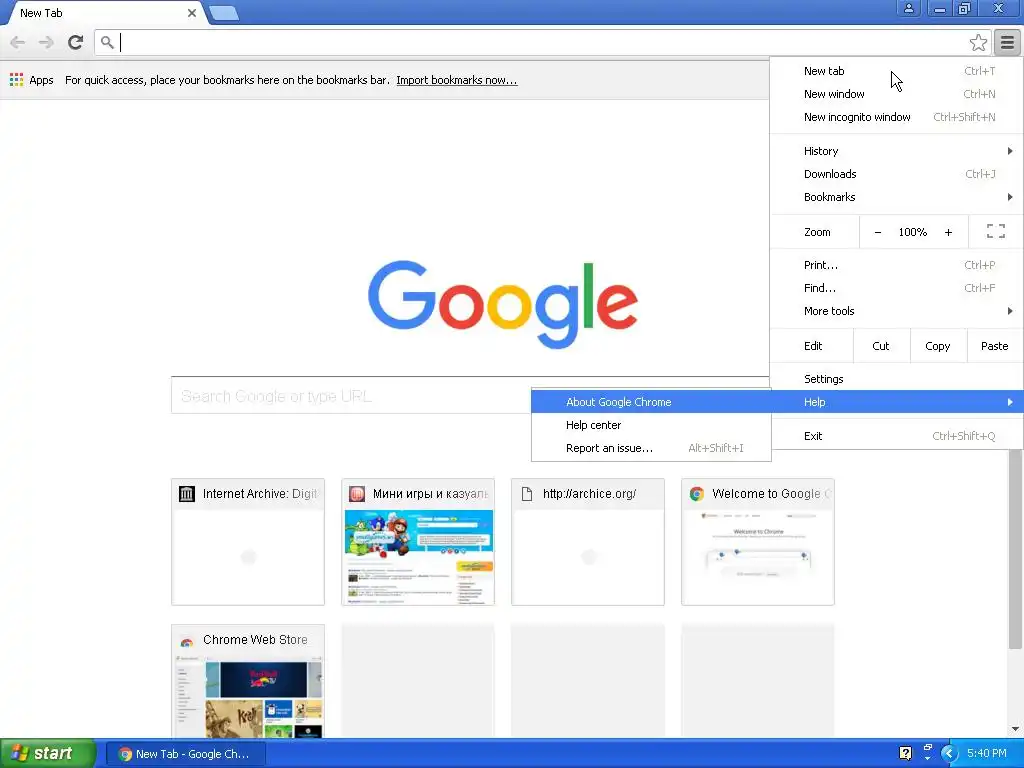Click the Internet Archive tile favicon
This screenshot has width=1024, height=768.
pos(187,494)
